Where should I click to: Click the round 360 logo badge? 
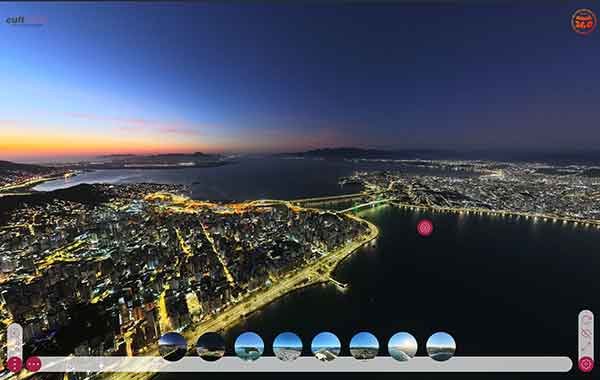coord(584,22)
